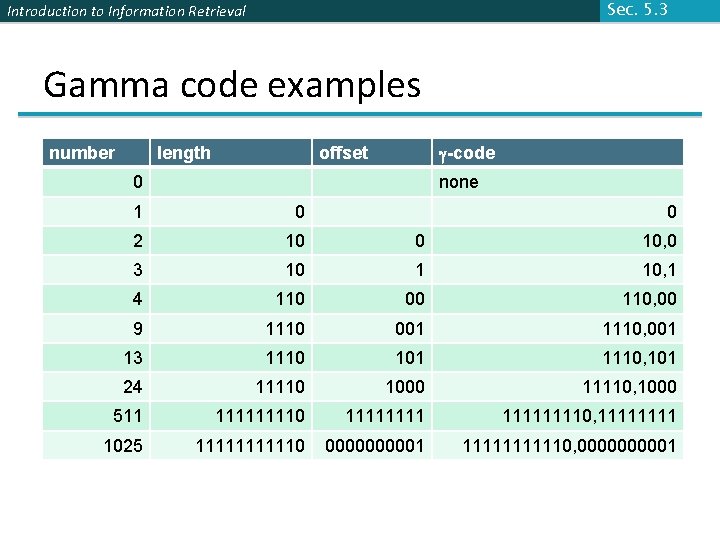
Task: Select the length cell '111111110'
Action: pyautogui.click(x=231, y=416)
